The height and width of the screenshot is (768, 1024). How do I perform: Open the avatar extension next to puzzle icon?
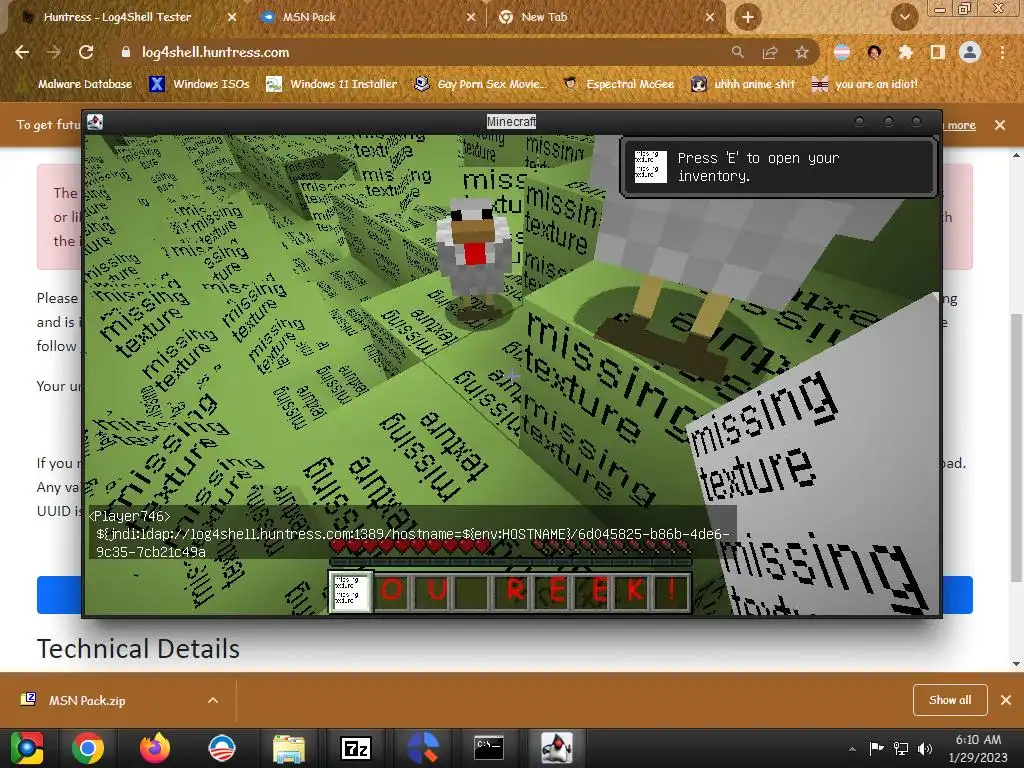[x=874, y=52]
